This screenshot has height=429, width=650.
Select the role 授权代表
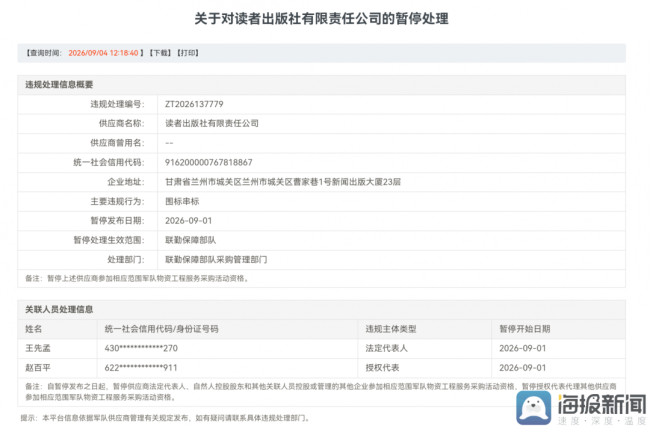382,368
